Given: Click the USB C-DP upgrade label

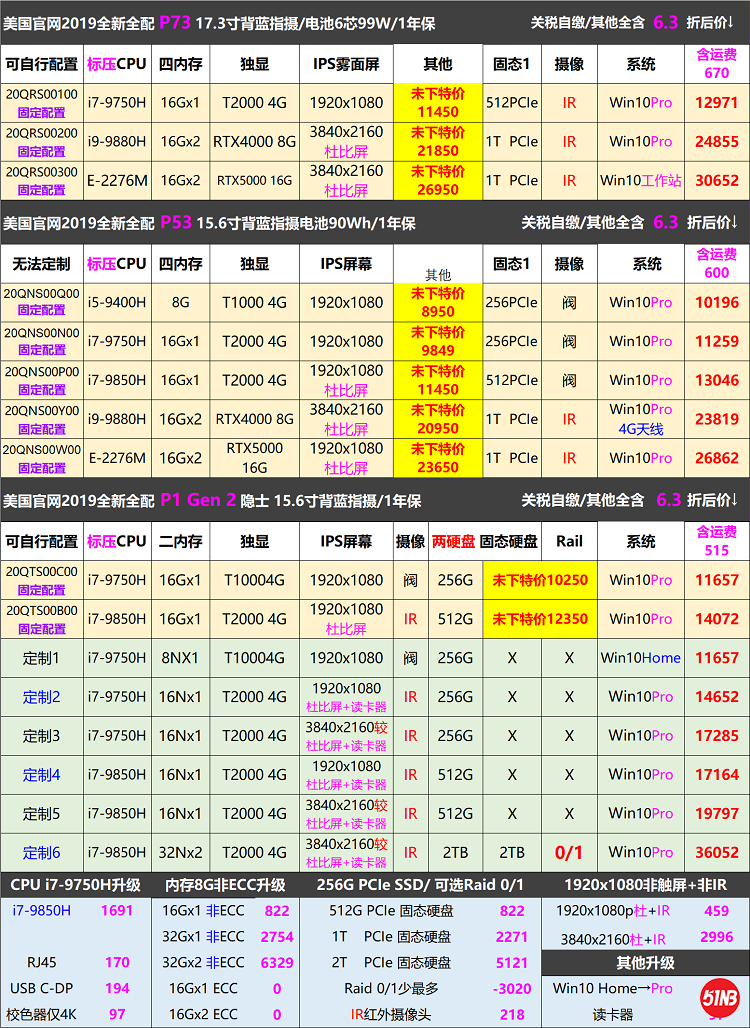Looking at the screenshot, I should click(41, 989).
